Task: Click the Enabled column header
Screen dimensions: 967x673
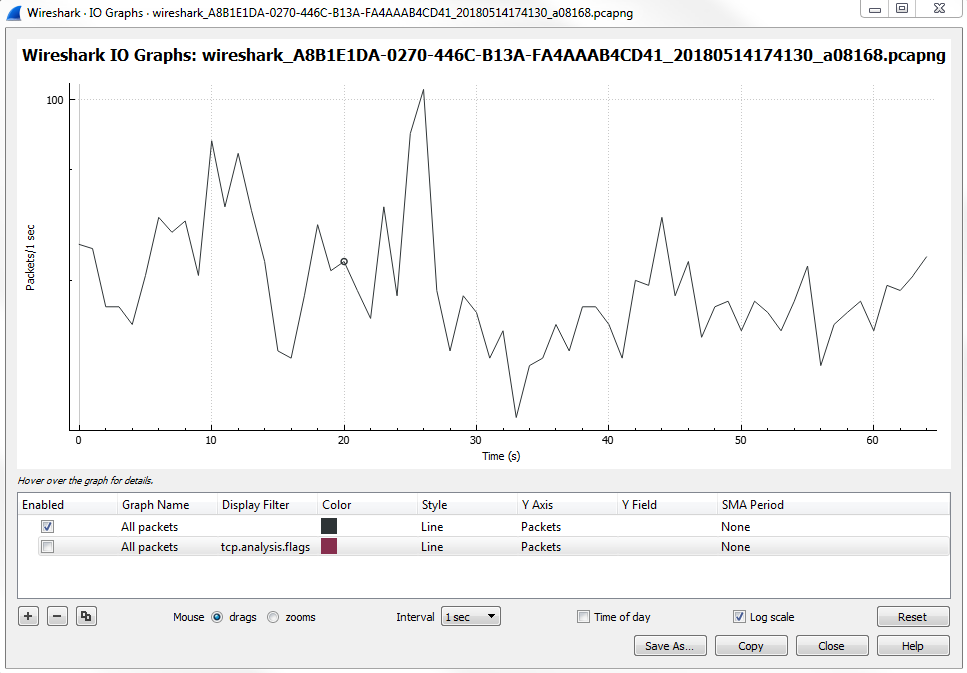Action: point(68,505)
